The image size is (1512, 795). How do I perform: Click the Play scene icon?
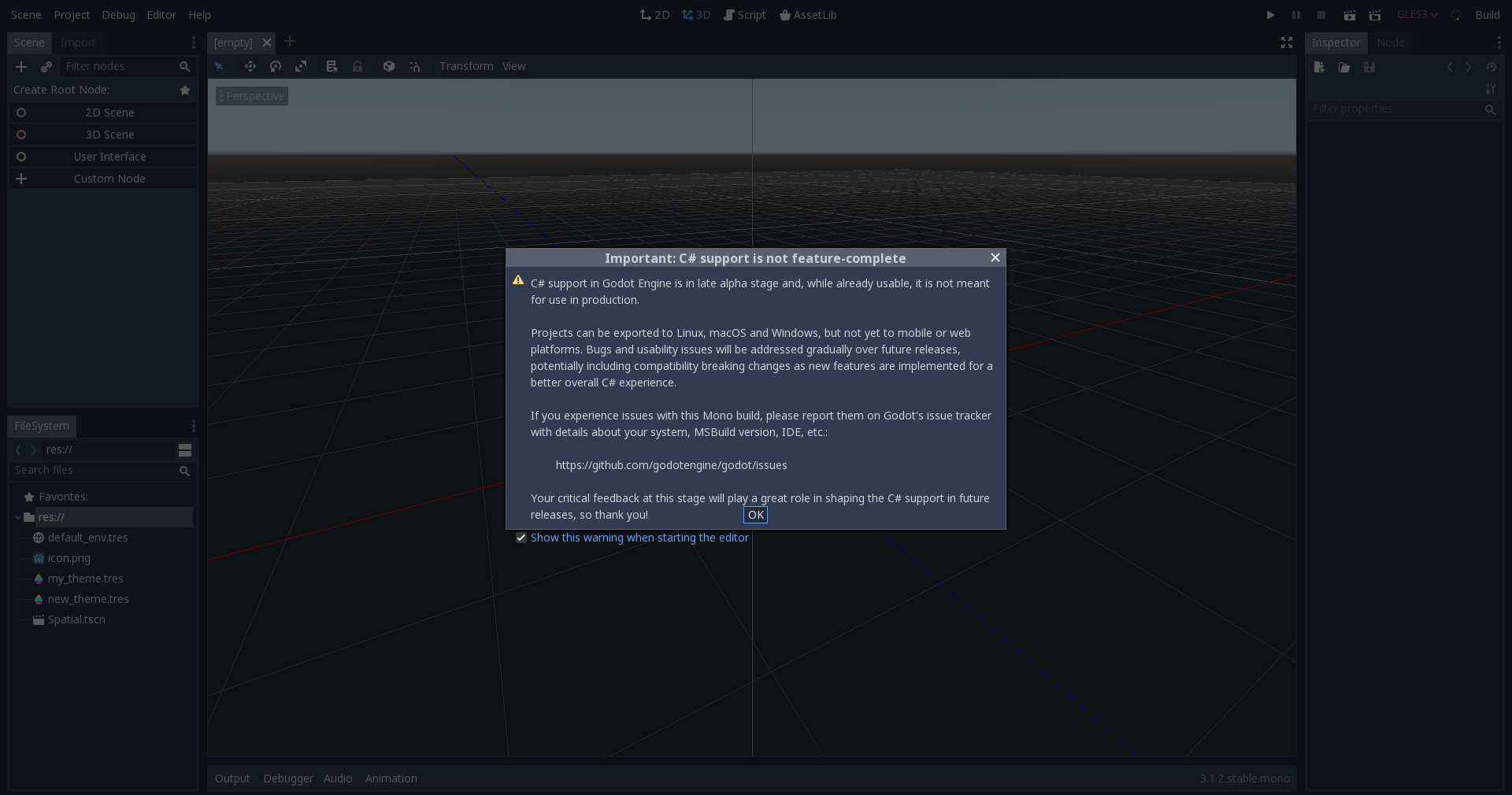click(1349, 15)
